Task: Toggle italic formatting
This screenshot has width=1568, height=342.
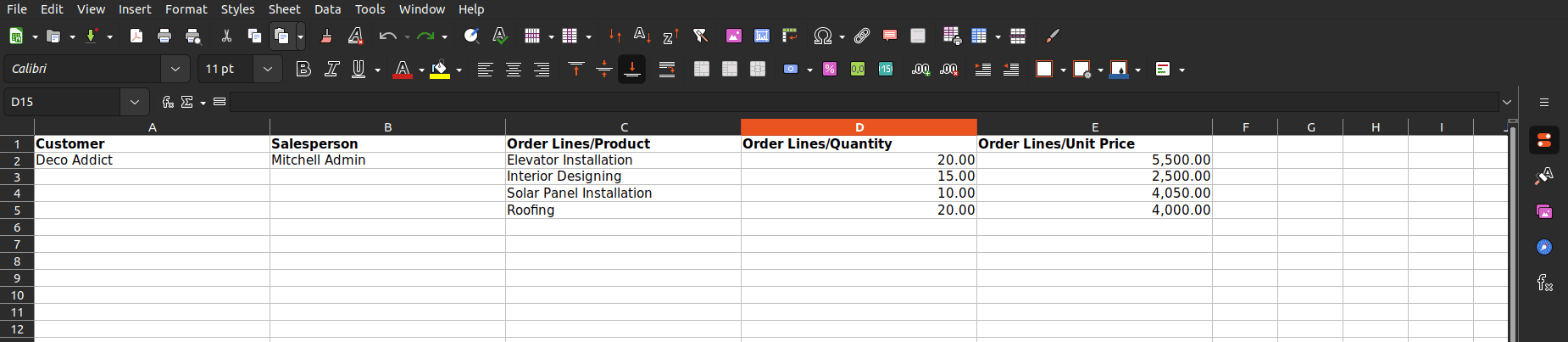Action: (331, 69)
